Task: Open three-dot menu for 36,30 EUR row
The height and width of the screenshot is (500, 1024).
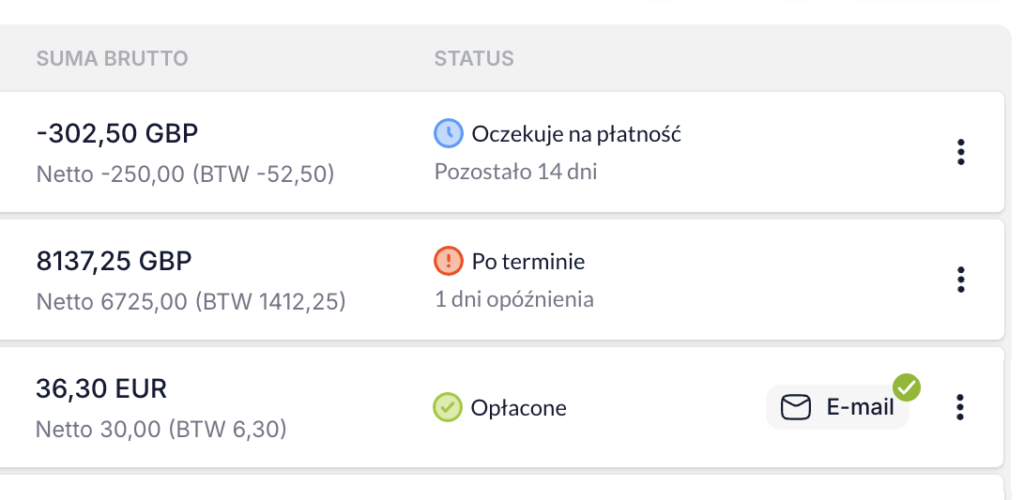Action: pyautogui.click(x=959, y=407)
